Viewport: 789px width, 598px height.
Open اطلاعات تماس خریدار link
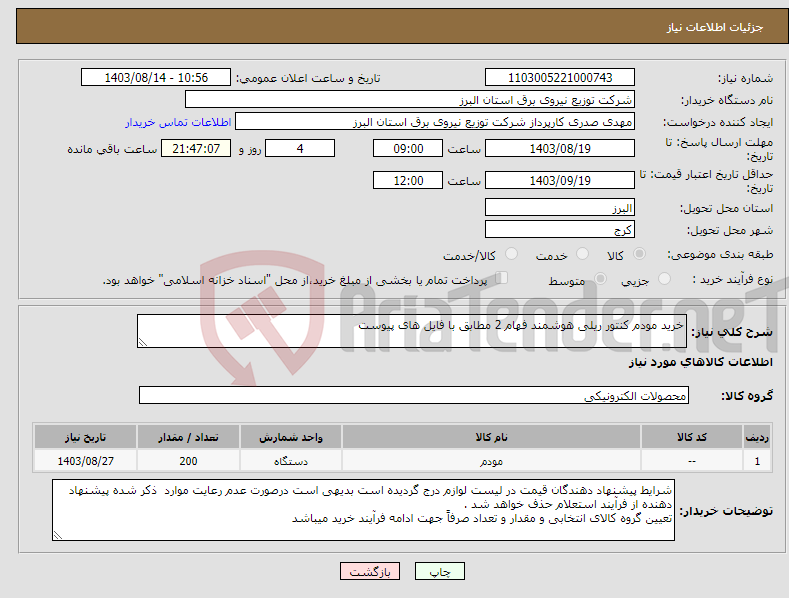[178, 122]
